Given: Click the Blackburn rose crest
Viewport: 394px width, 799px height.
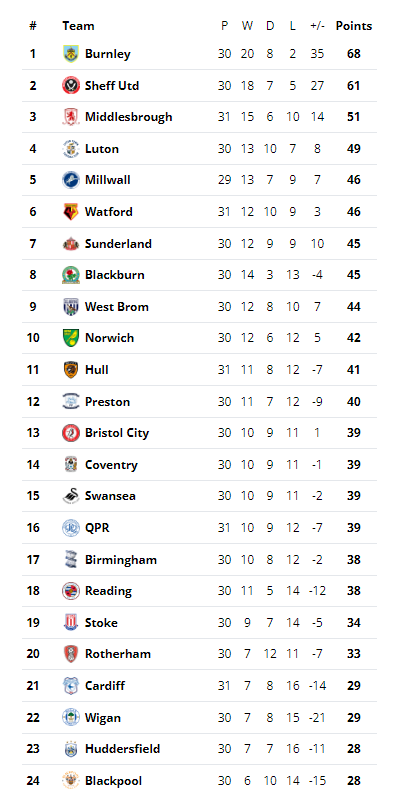Looking at the screenshot, I should 71,275.
